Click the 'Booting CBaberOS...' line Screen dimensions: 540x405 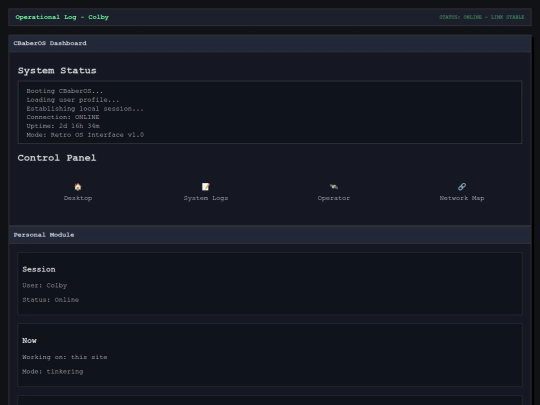(65, 91)
